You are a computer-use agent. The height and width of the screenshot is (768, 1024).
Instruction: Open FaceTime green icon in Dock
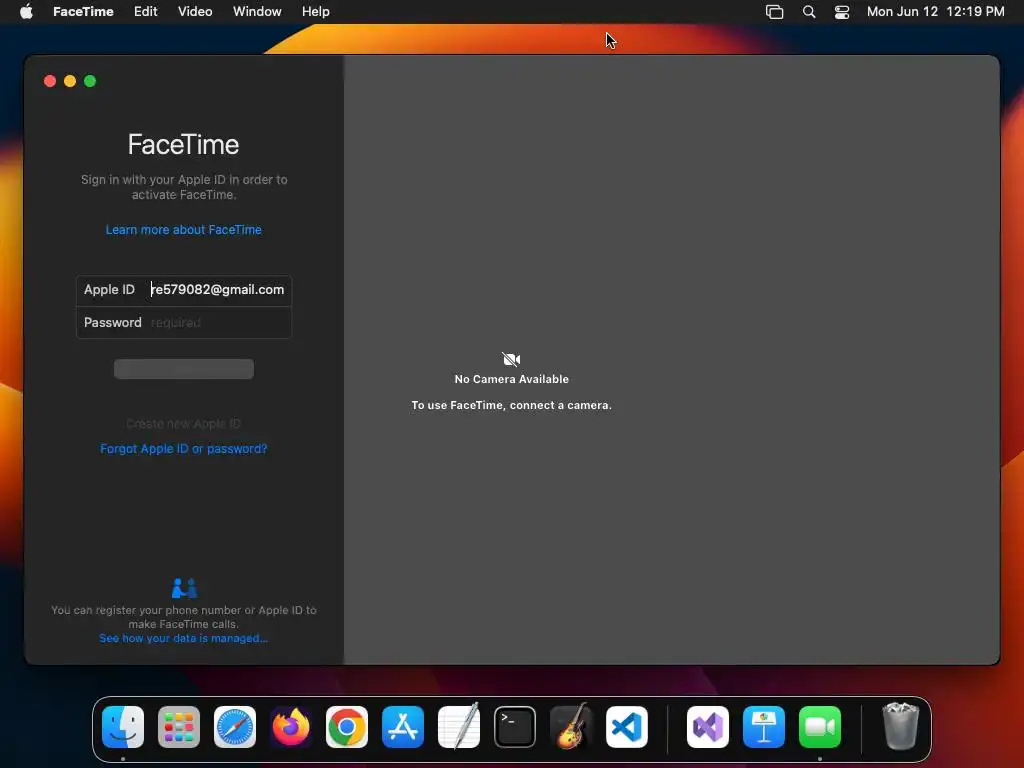820,727
